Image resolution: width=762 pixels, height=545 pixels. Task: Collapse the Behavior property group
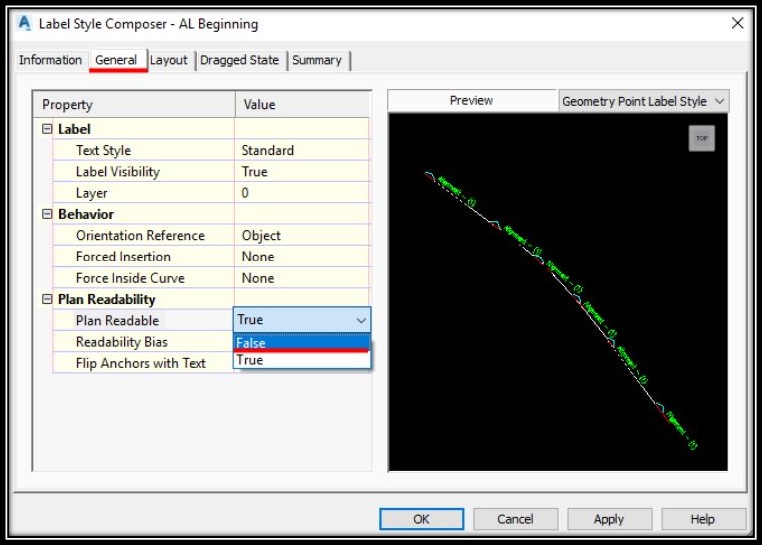[47, 214]
